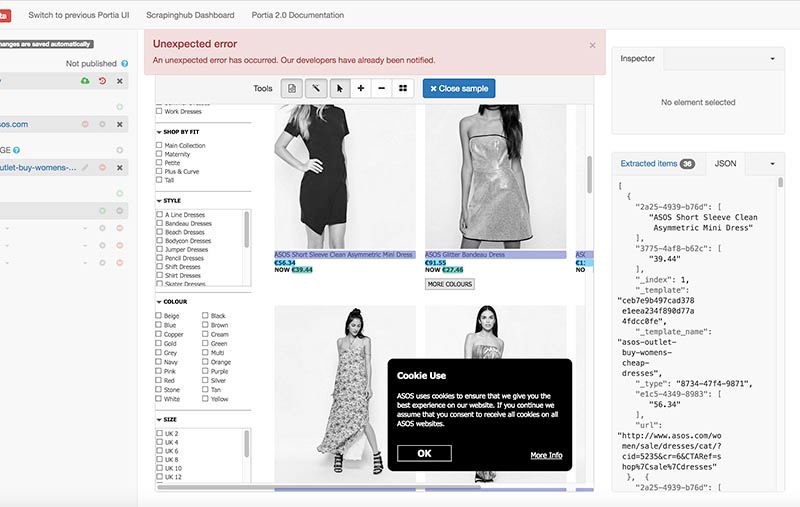Click the green cloud publish icon
Image resolution: width=800 pixels, height=507 pixels.
[x=85, y=81]
